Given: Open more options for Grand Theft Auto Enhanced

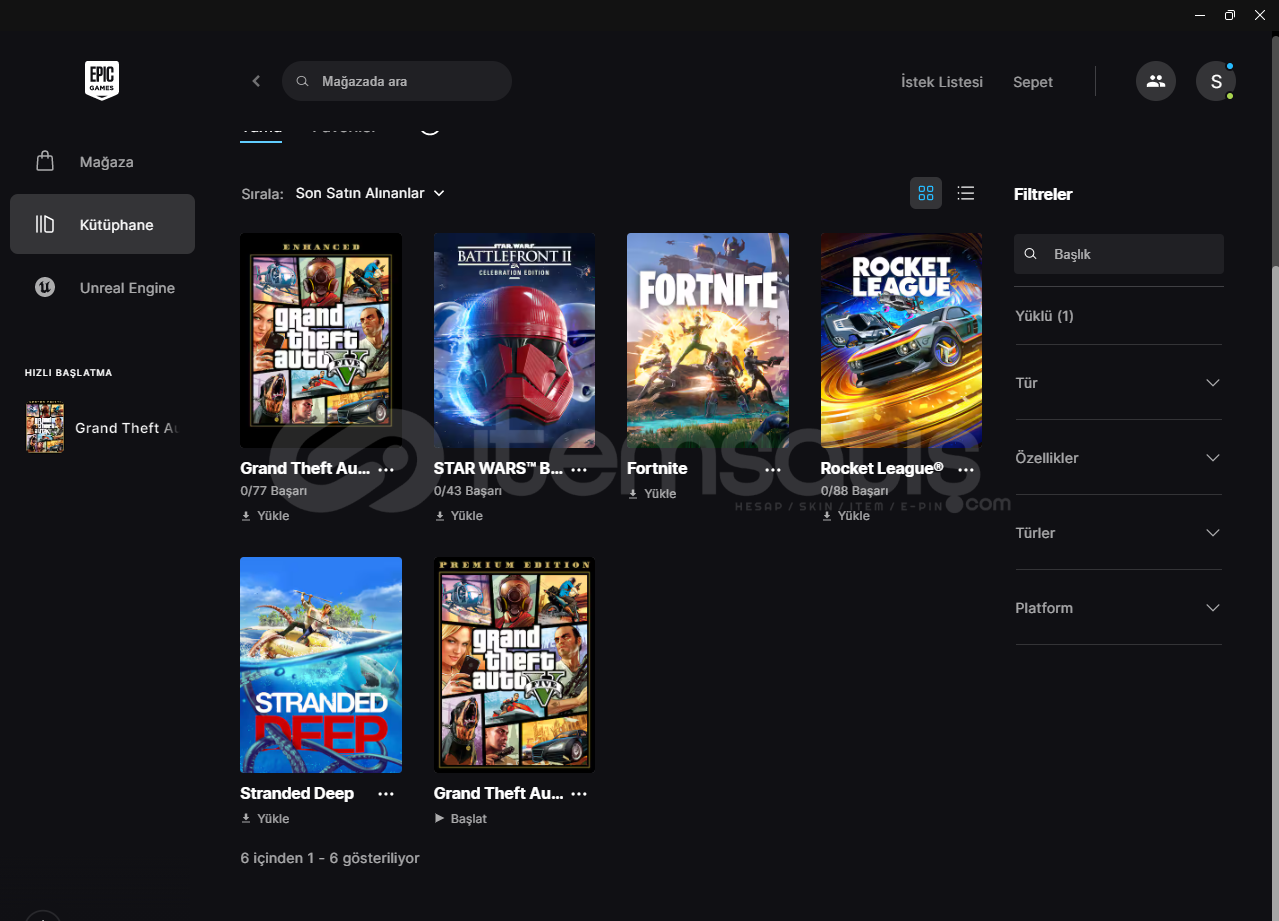Looking at the screenshot, I should [x=386, y=469].
